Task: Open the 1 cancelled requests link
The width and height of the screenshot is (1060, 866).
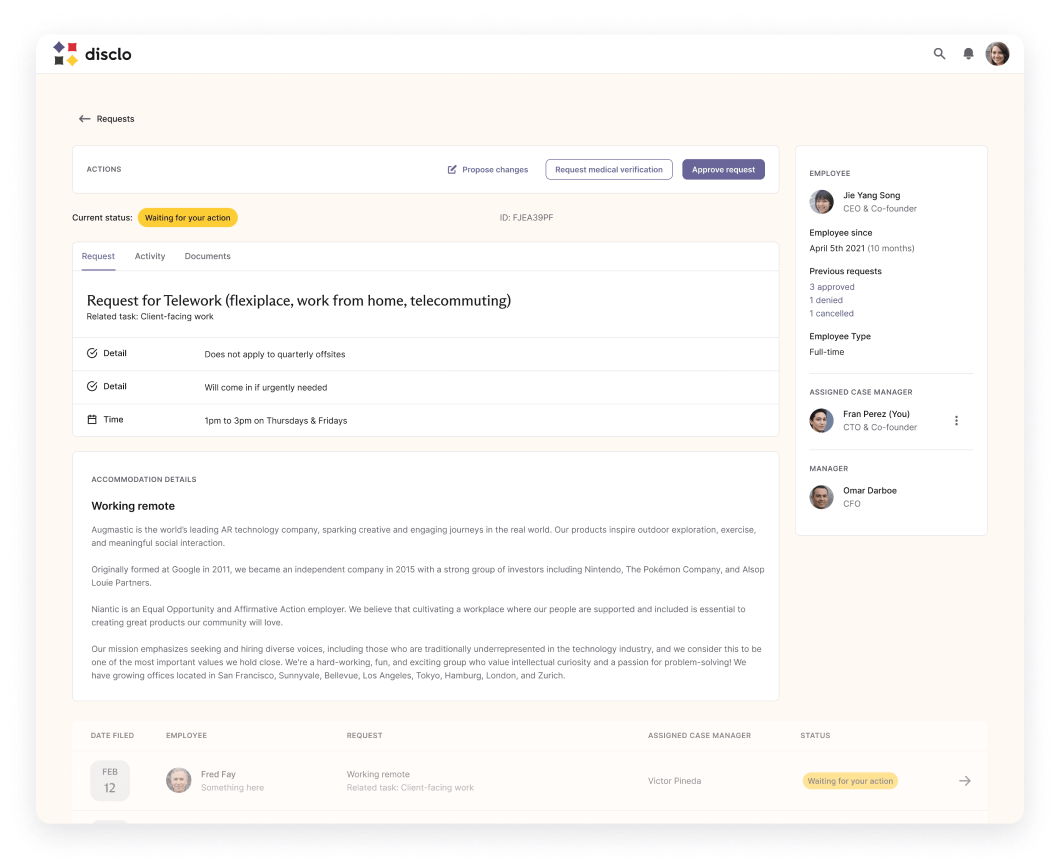Action: 831,314
